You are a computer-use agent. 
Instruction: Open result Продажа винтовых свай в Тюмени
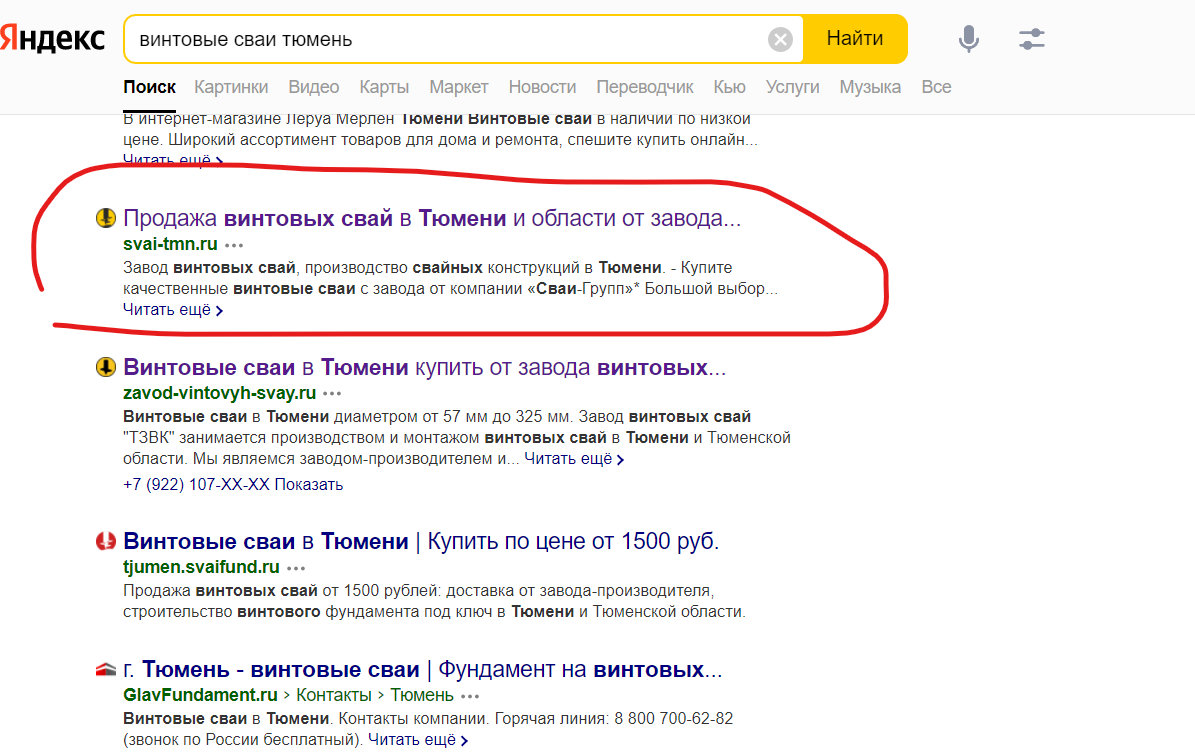(x=431, y=218)
